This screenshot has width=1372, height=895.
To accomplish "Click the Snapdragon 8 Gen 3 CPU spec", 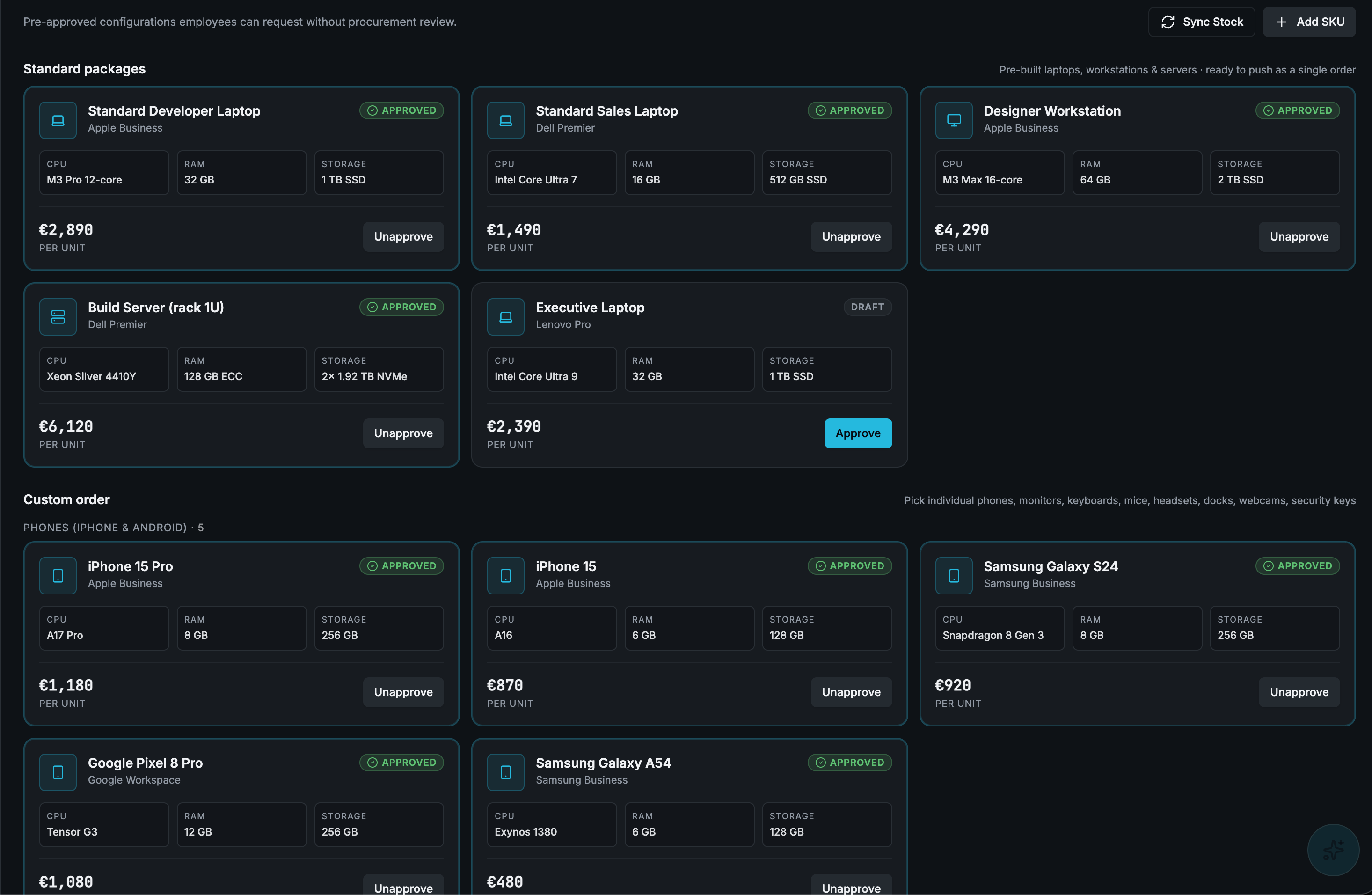I will tap(1000, 628).
